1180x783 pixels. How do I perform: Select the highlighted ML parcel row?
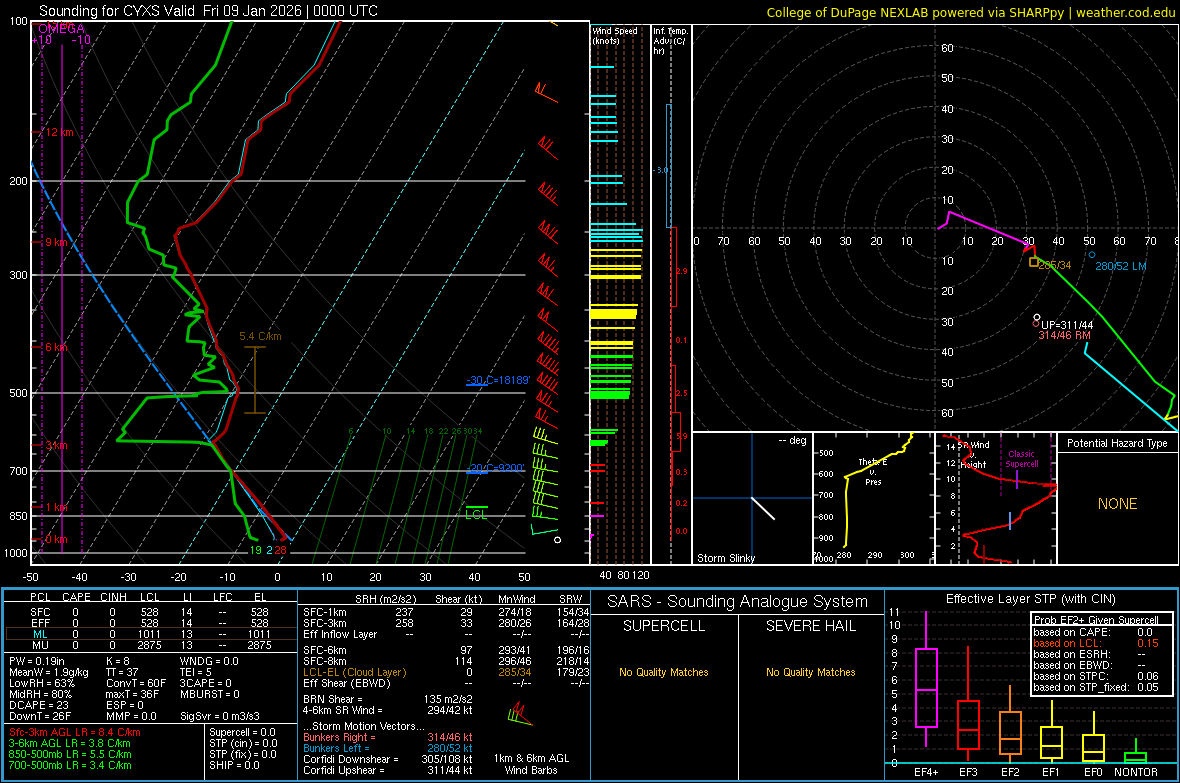(x=151, y=635)
